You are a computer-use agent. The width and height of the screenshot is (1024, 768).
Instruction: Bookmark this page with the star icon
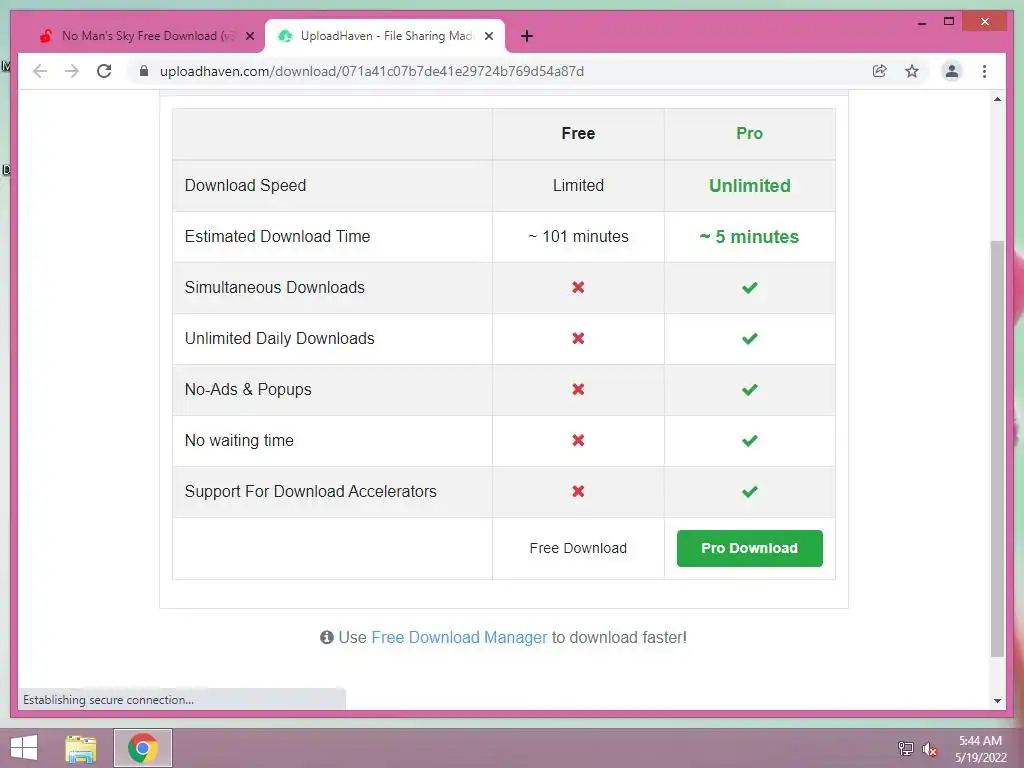click(912, 71)
